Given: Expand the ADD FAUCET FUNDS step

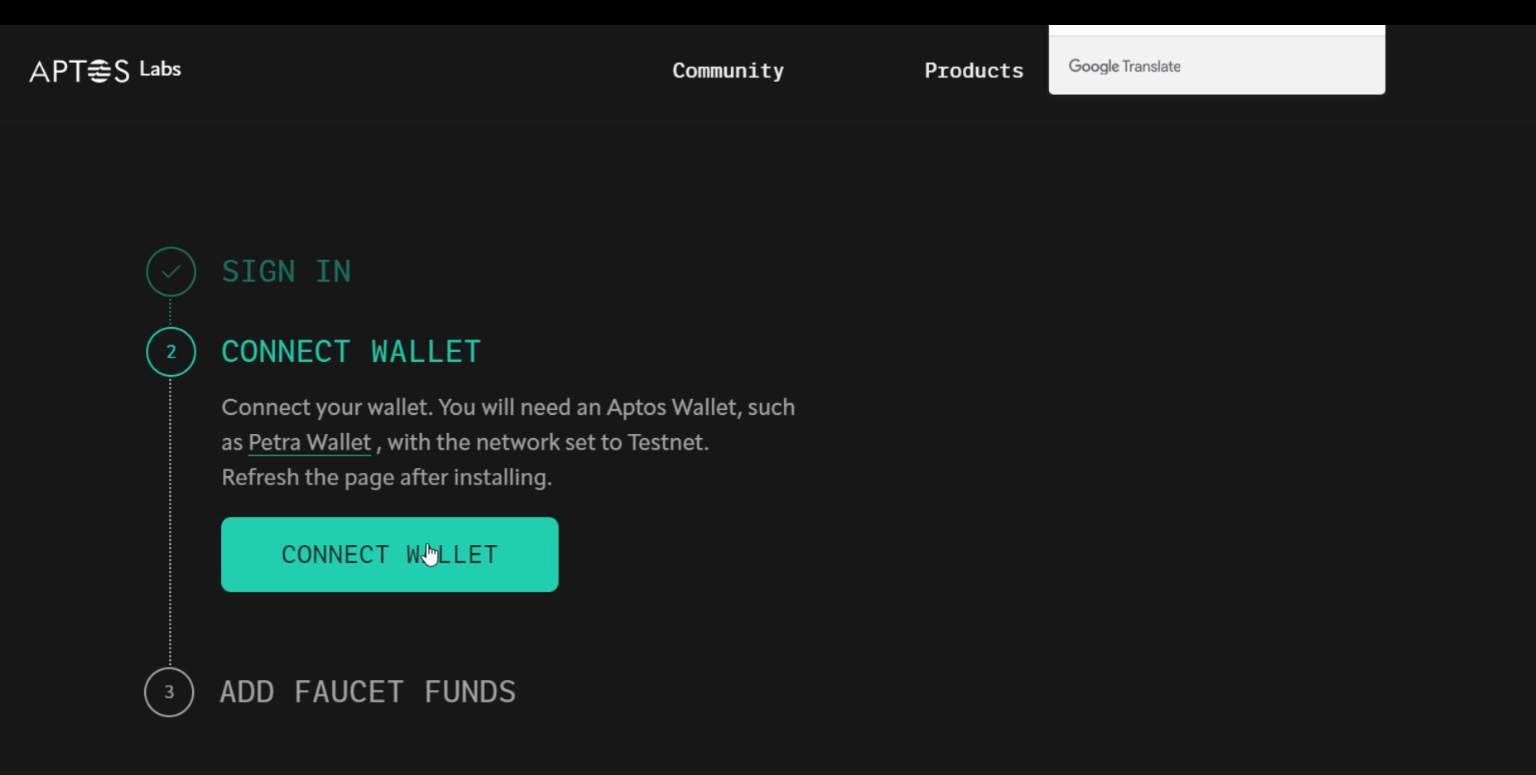Looking at the screenshot, I should click(367, 692).
